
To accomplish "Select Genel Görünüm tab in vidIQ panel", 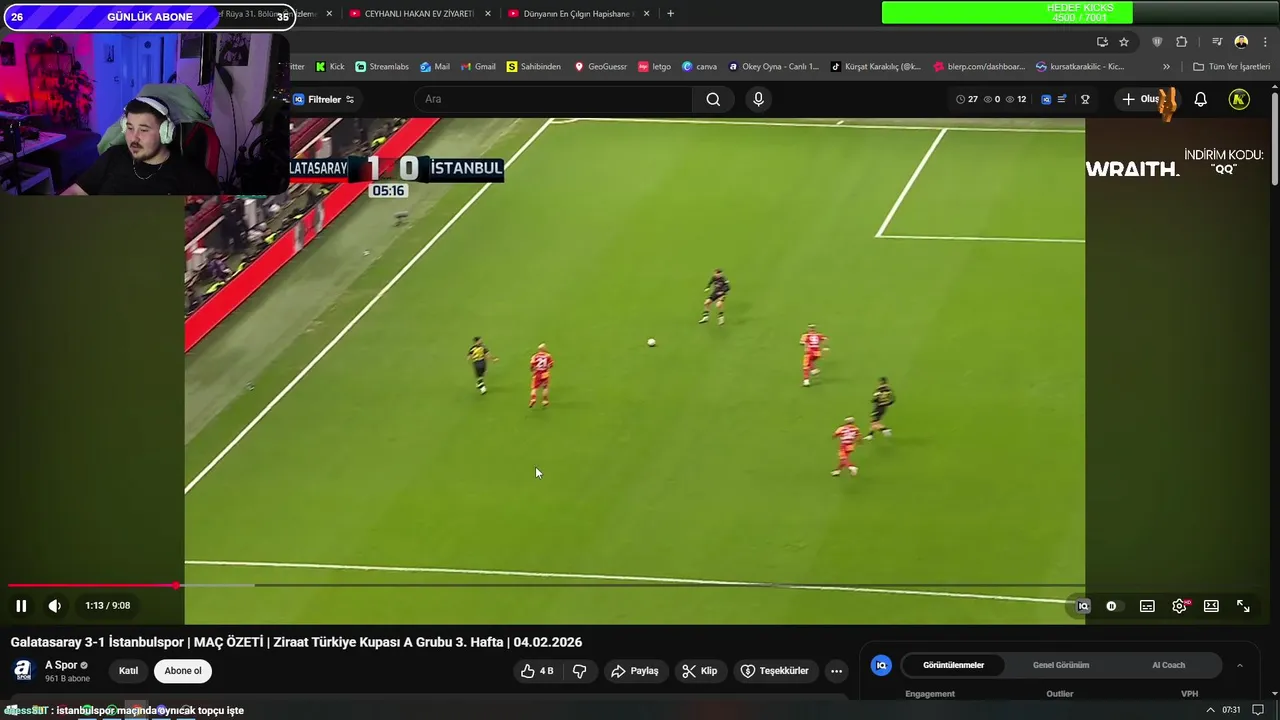I will 1061,665.
